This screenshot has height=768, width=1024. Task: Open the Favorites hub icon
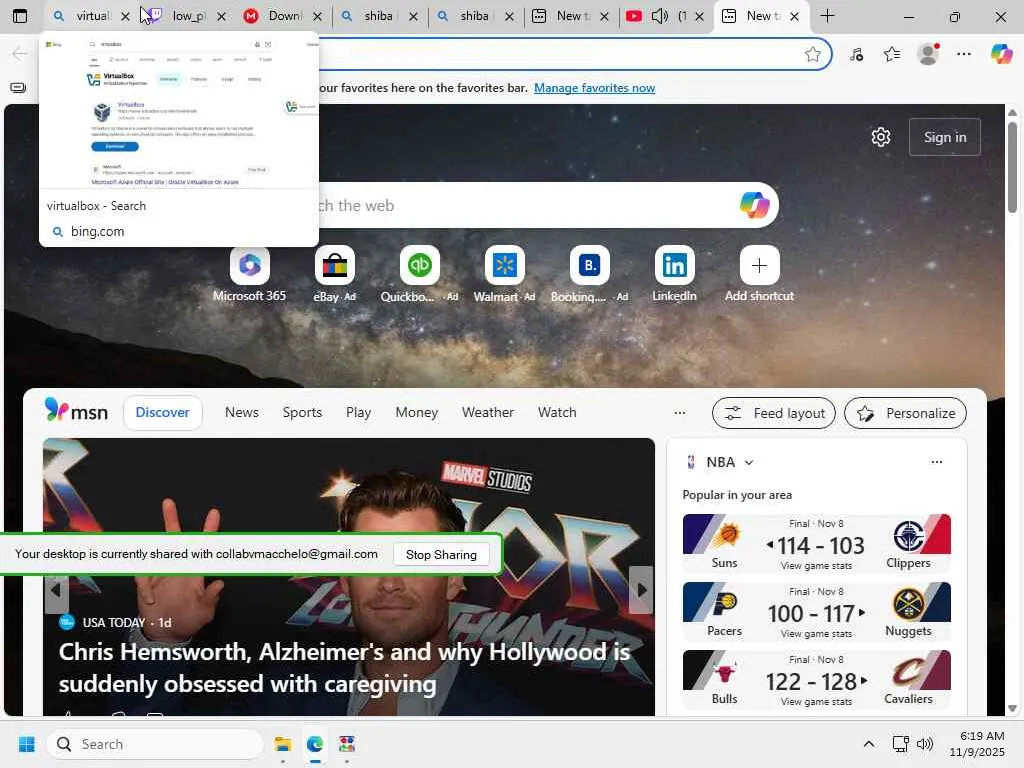click(891, 54)
